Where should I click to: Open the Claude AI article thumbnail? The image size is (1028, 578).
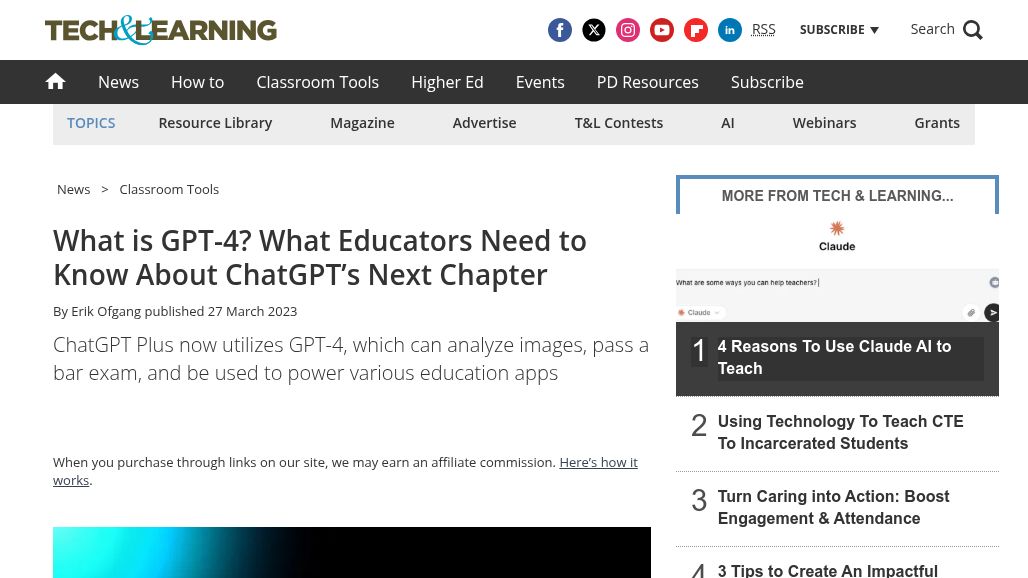pyautogui.click(x=837, y=268)
